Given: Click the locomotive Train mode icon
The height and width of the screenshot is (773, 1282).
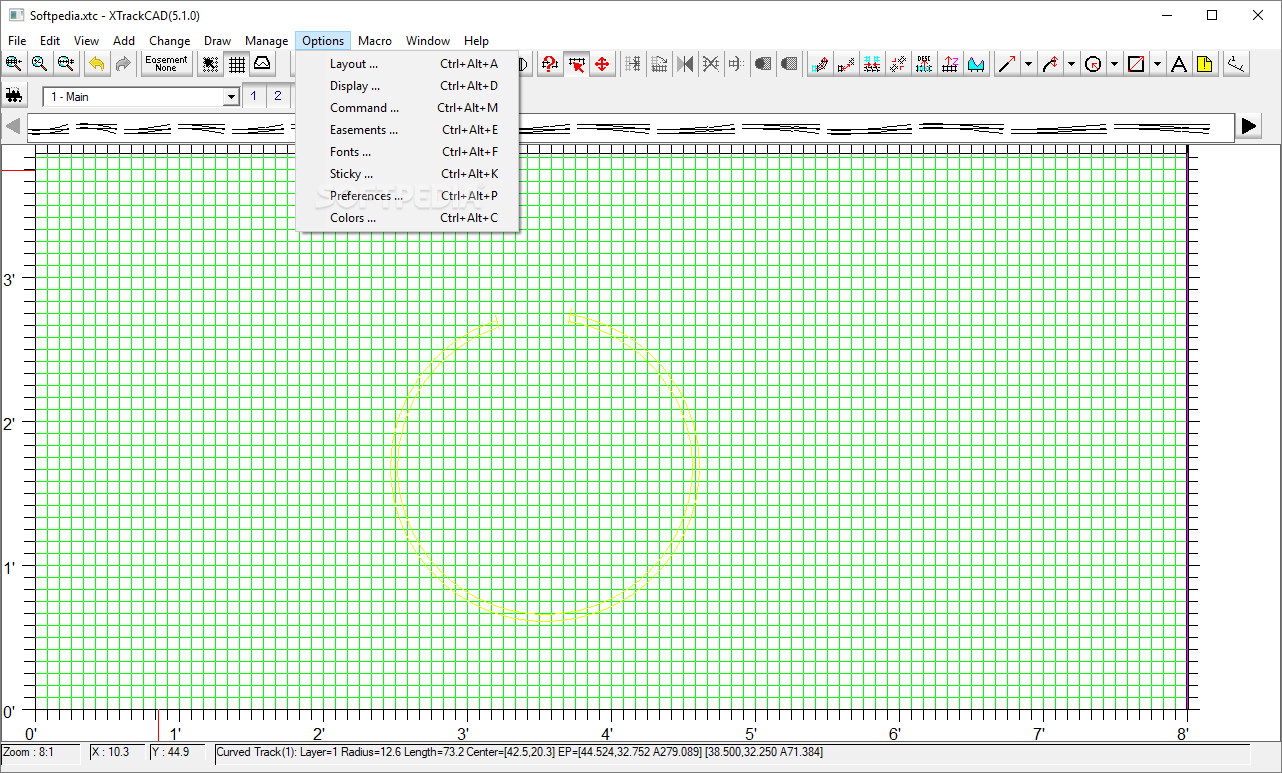Looking at the screenshot, I should [14, 96].
